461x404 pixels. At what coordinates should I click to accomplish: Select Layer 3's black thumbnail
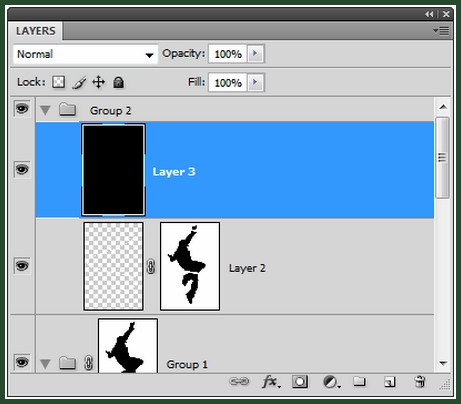pos(113,170)
